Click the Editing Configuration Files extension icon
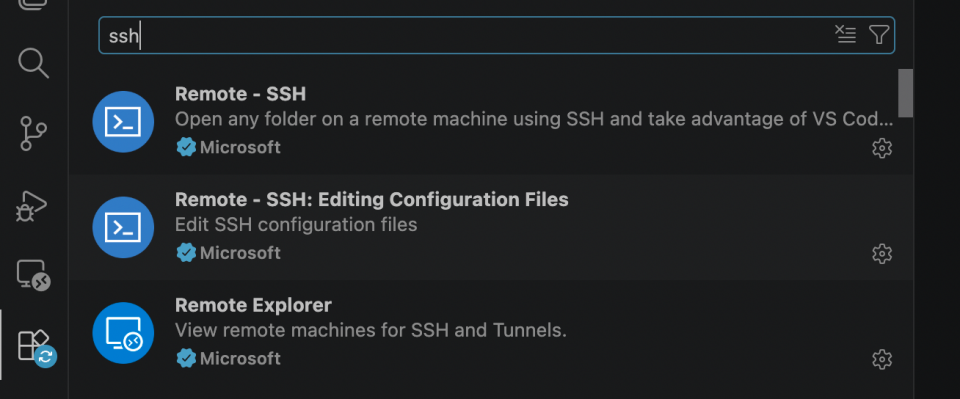Screen dimensions: 960x399 click(x=123, y=227)
